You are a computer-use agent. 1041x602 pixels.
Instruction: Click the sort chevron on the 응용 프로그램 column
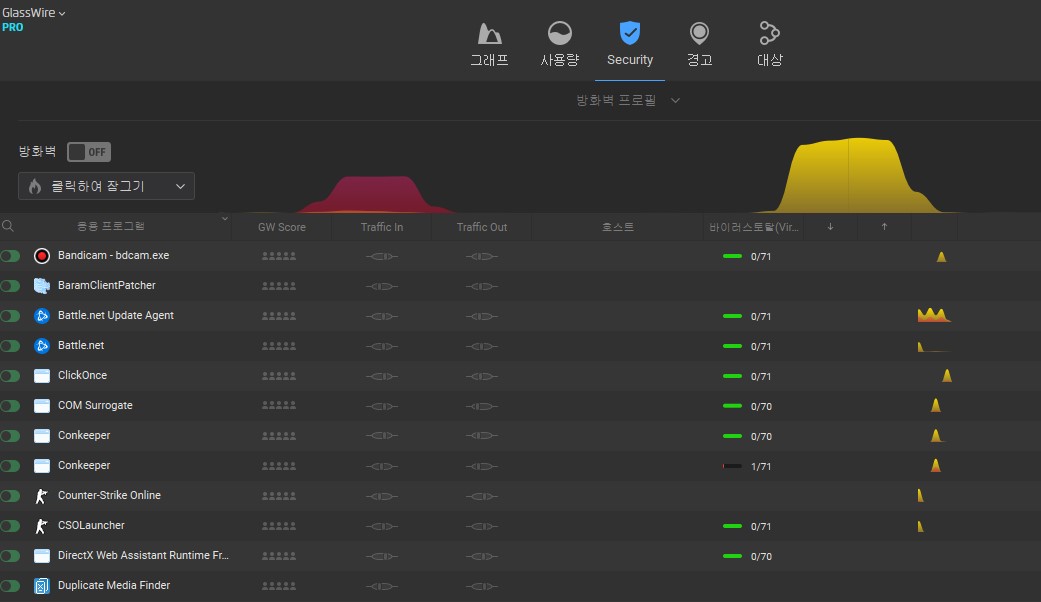[224, 218]
